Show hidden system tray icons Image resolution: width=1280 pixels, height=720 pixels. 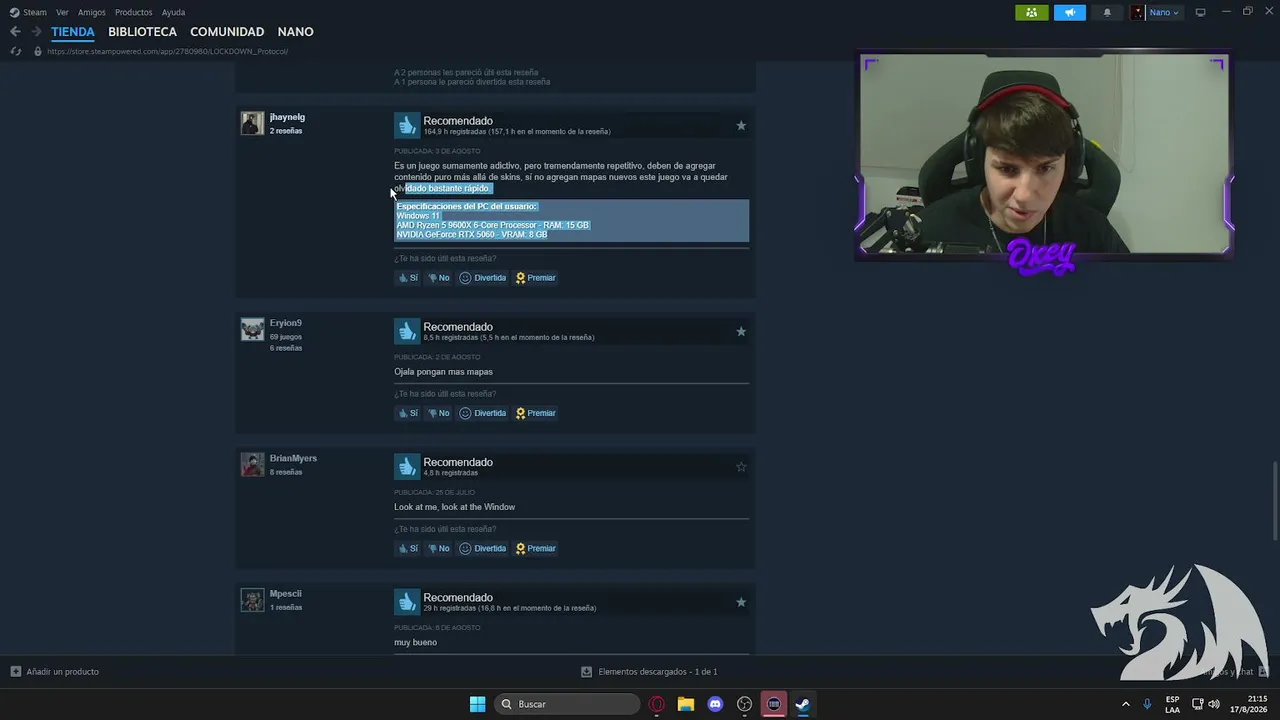pos(1125,704)
